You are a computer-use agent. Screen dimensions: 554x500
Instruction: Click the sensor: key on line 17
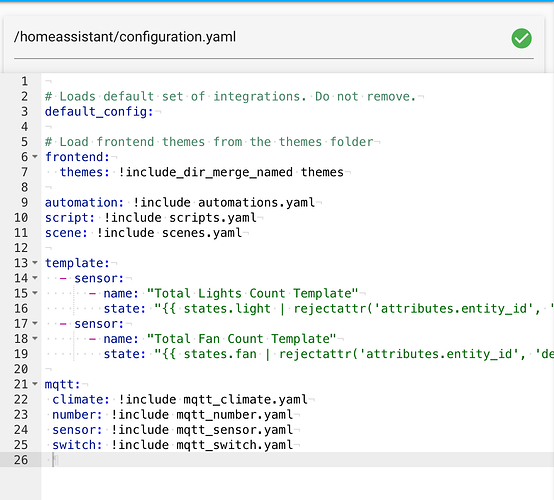click(x=99, y=324)
